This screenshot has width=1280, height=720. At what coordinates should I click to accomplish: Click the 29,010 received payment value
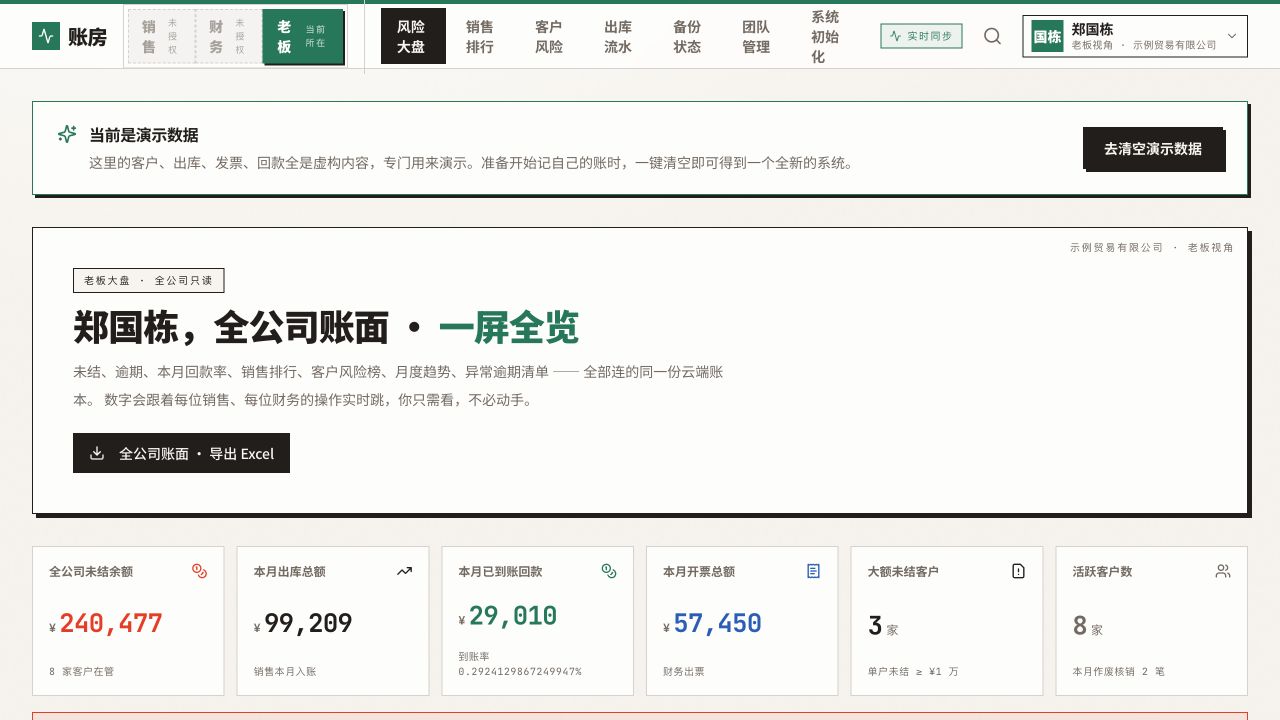513,616
